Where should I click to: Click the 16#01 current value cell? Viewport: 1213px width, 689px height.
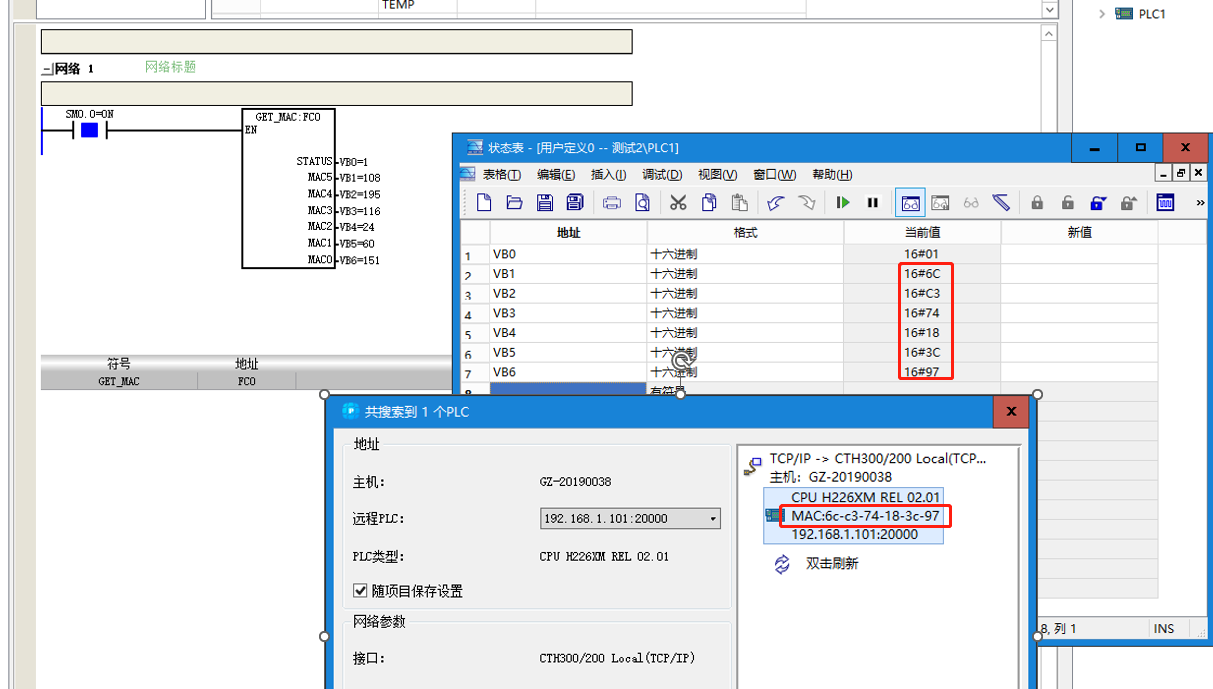(922, 254)
